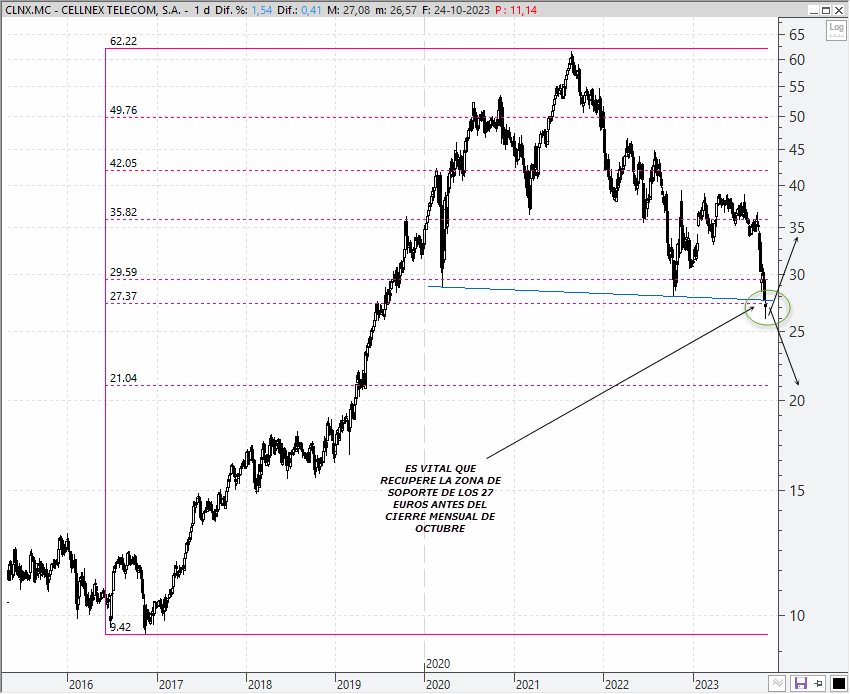Click the 29.59 Fibonacci level label
850x694 pixels.
click(123, 272)
